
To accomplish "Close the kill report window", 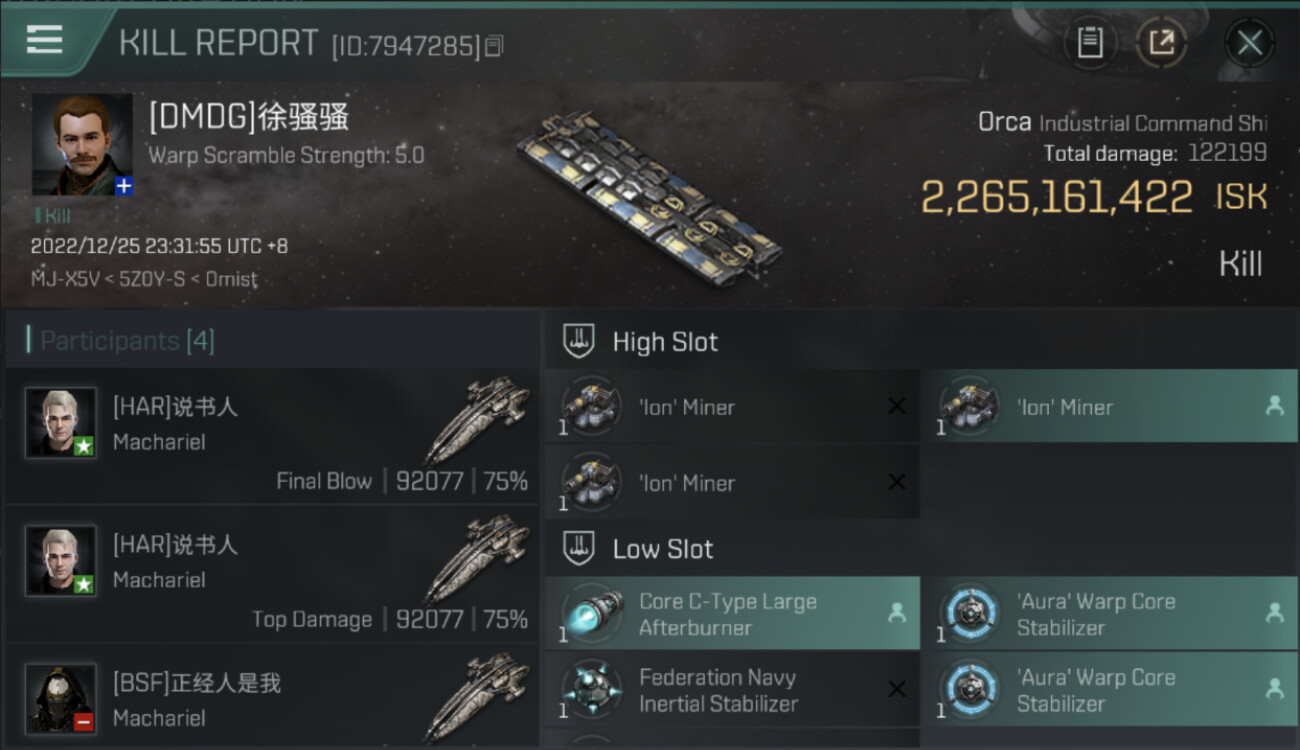I will pyautogui.click(x=1249, y=42).
